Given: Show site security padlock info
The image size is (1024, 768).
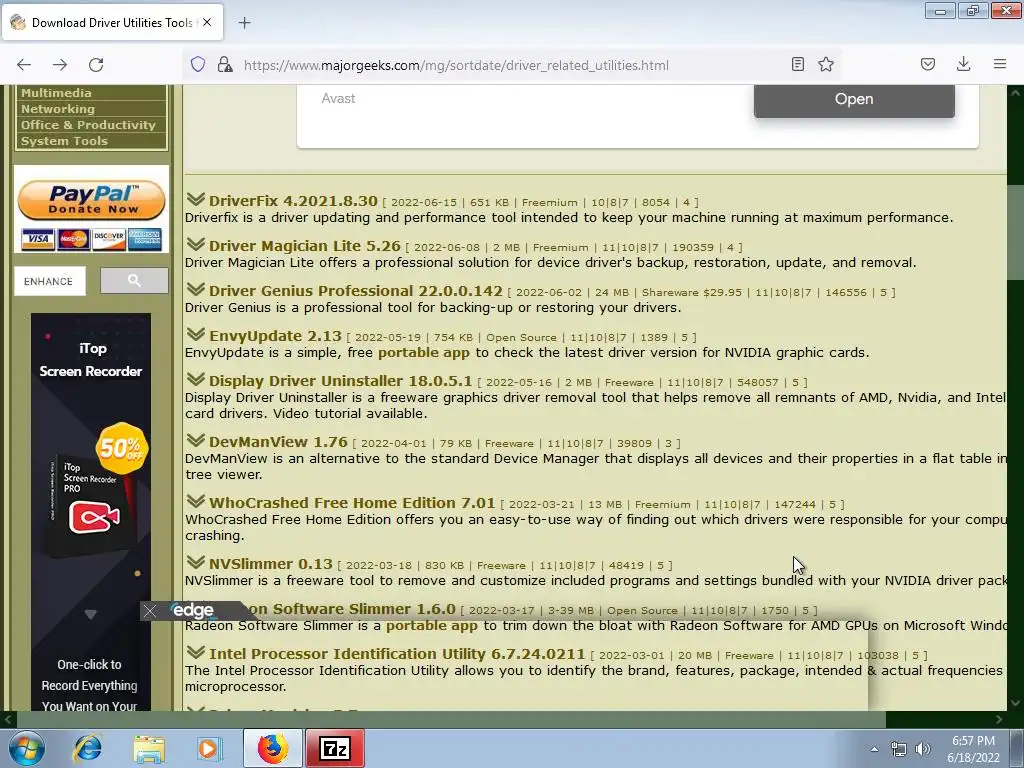Looking at the screenshot, I should tap(225, 64).
